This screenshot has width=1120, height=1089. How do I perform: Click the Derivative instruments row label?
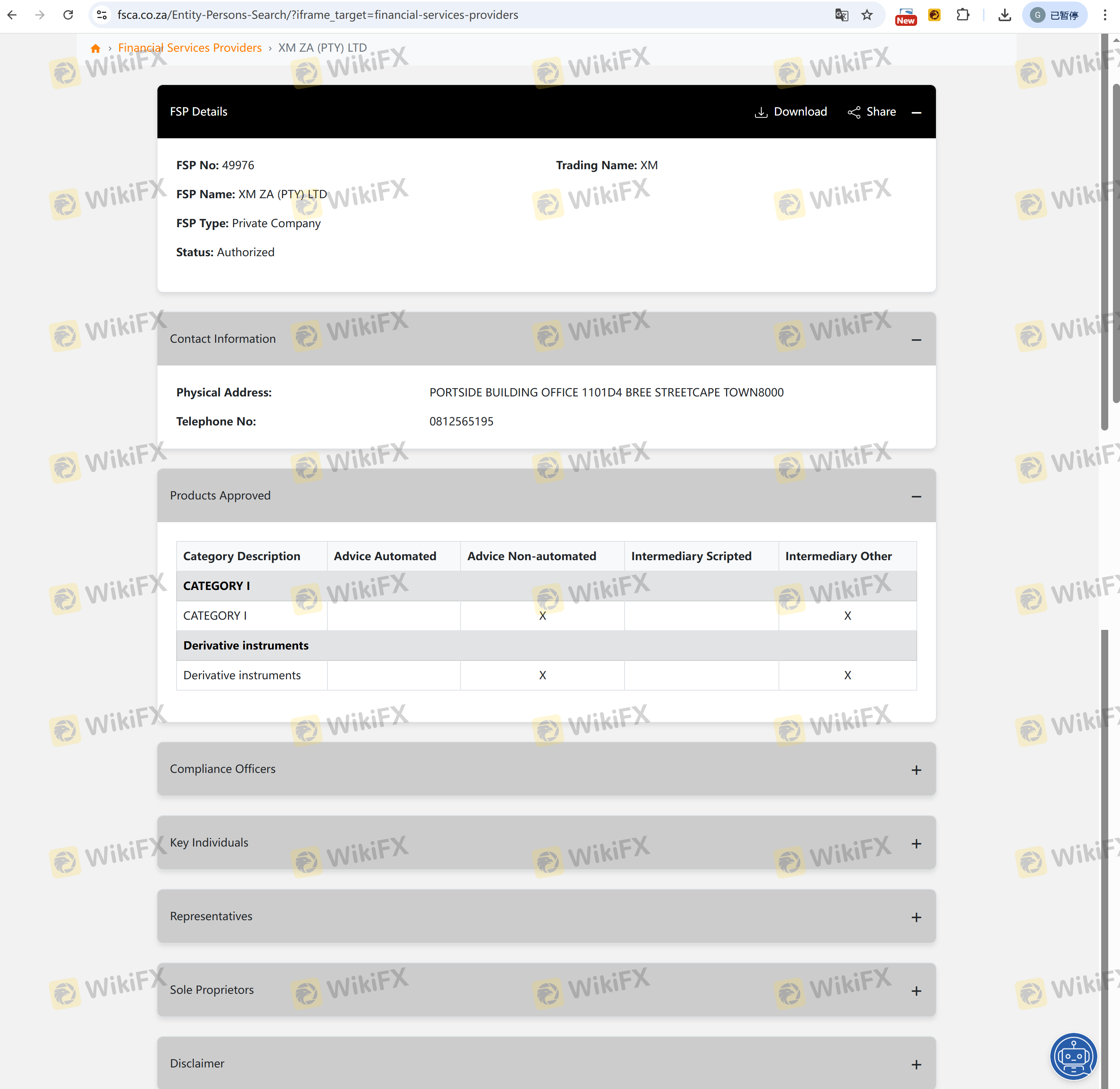click(242, 675)
